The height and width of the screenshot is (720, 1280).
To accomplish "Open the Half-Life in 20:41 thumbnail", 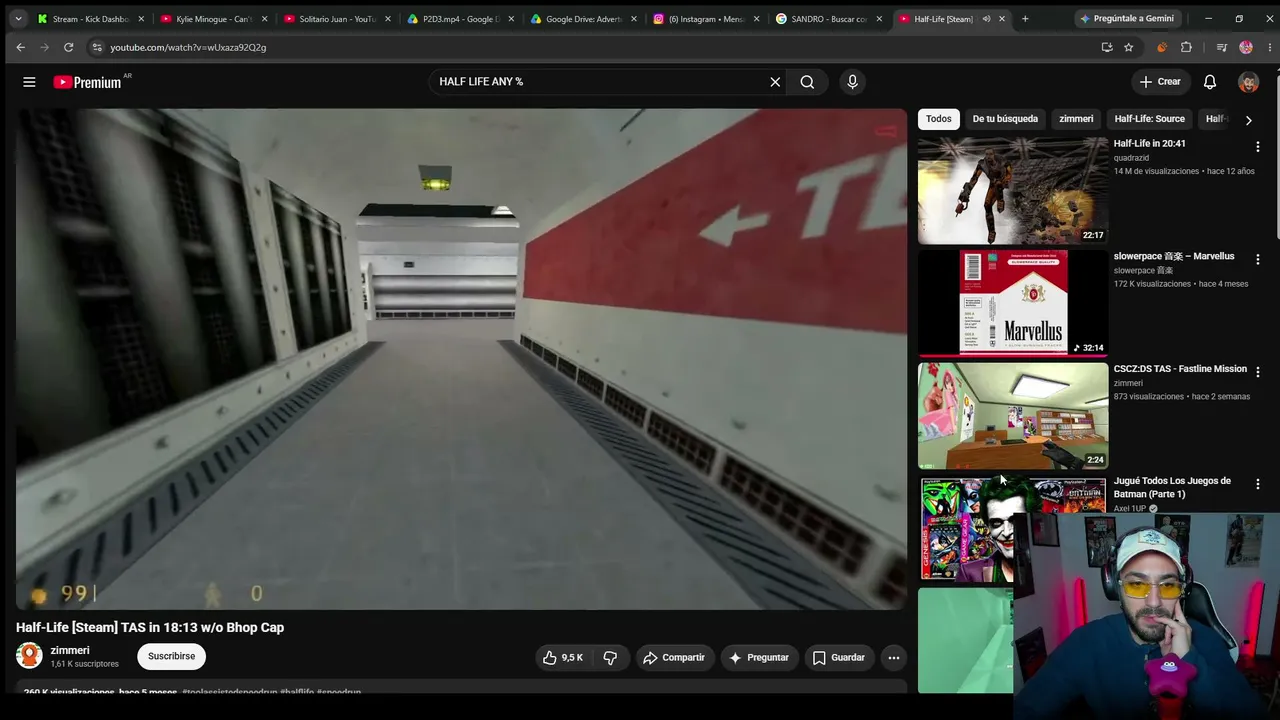I will point(1013,190).
